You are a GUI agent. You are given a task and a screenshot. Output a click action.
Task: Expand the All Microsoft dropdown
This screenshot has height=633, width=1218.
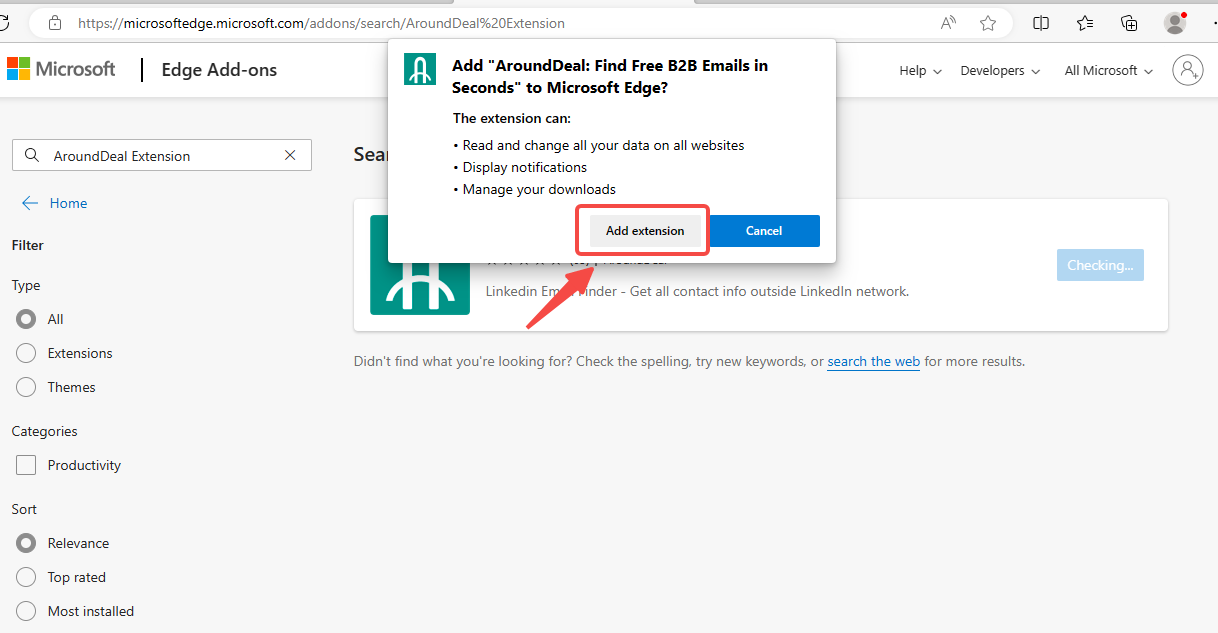1109,71
